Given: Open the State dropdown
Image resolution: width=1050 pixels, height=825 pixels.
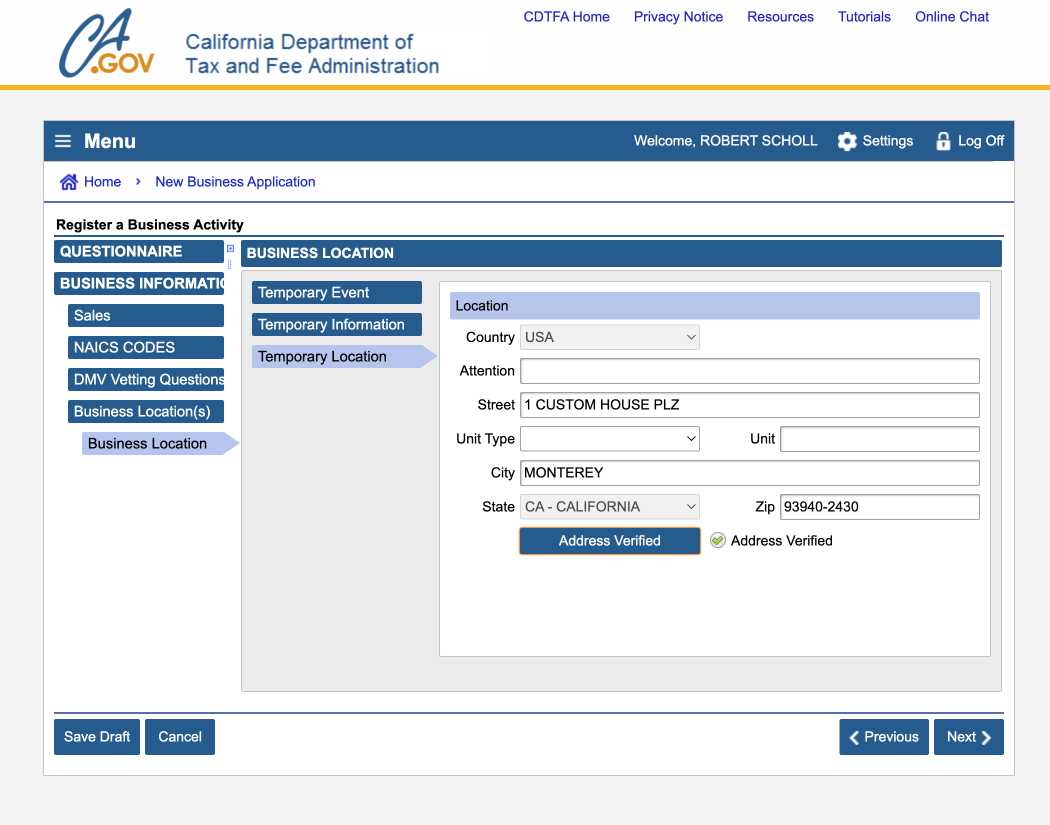Looking at the screenshot, I should 609,507.
